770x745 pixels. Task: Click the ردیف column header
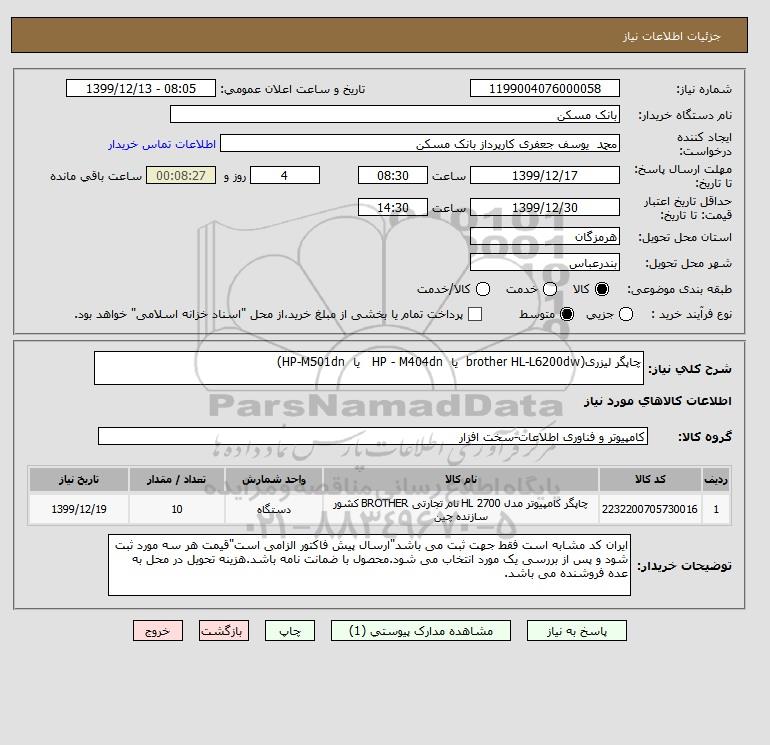tap(716, 479)
